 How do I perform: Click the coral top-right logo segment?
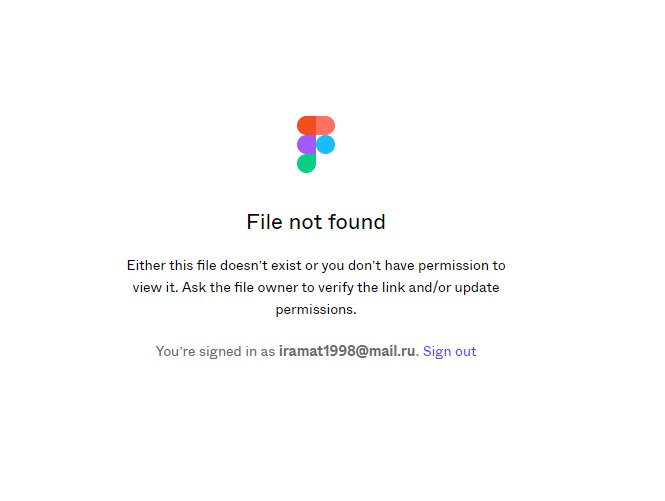326,125
